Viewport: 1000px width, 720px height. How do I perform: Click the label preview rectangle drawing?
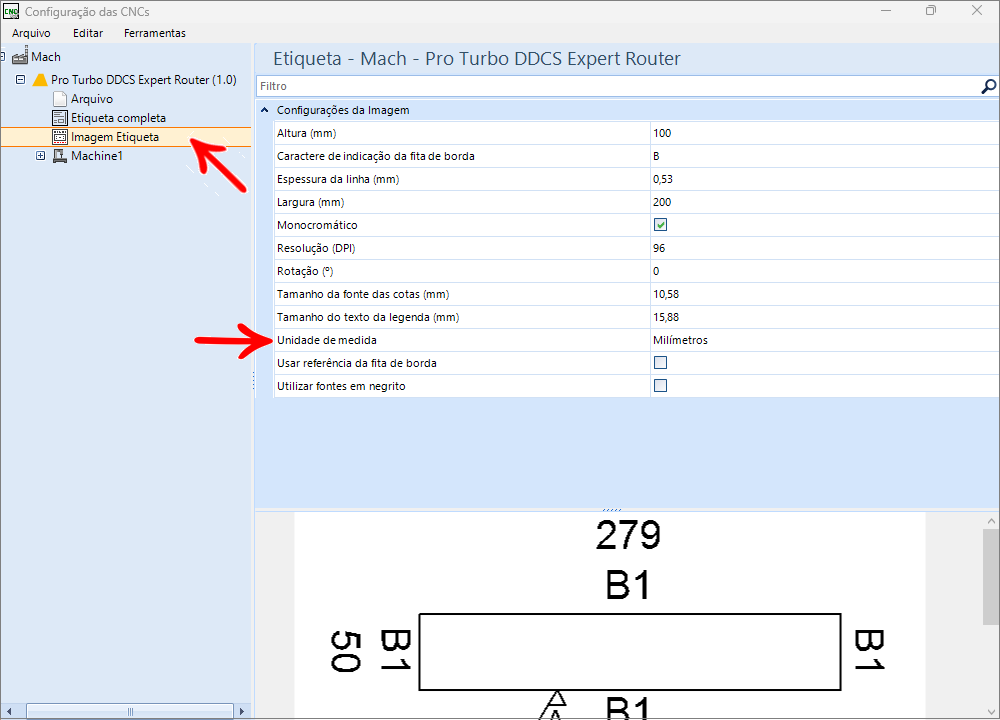629,652
